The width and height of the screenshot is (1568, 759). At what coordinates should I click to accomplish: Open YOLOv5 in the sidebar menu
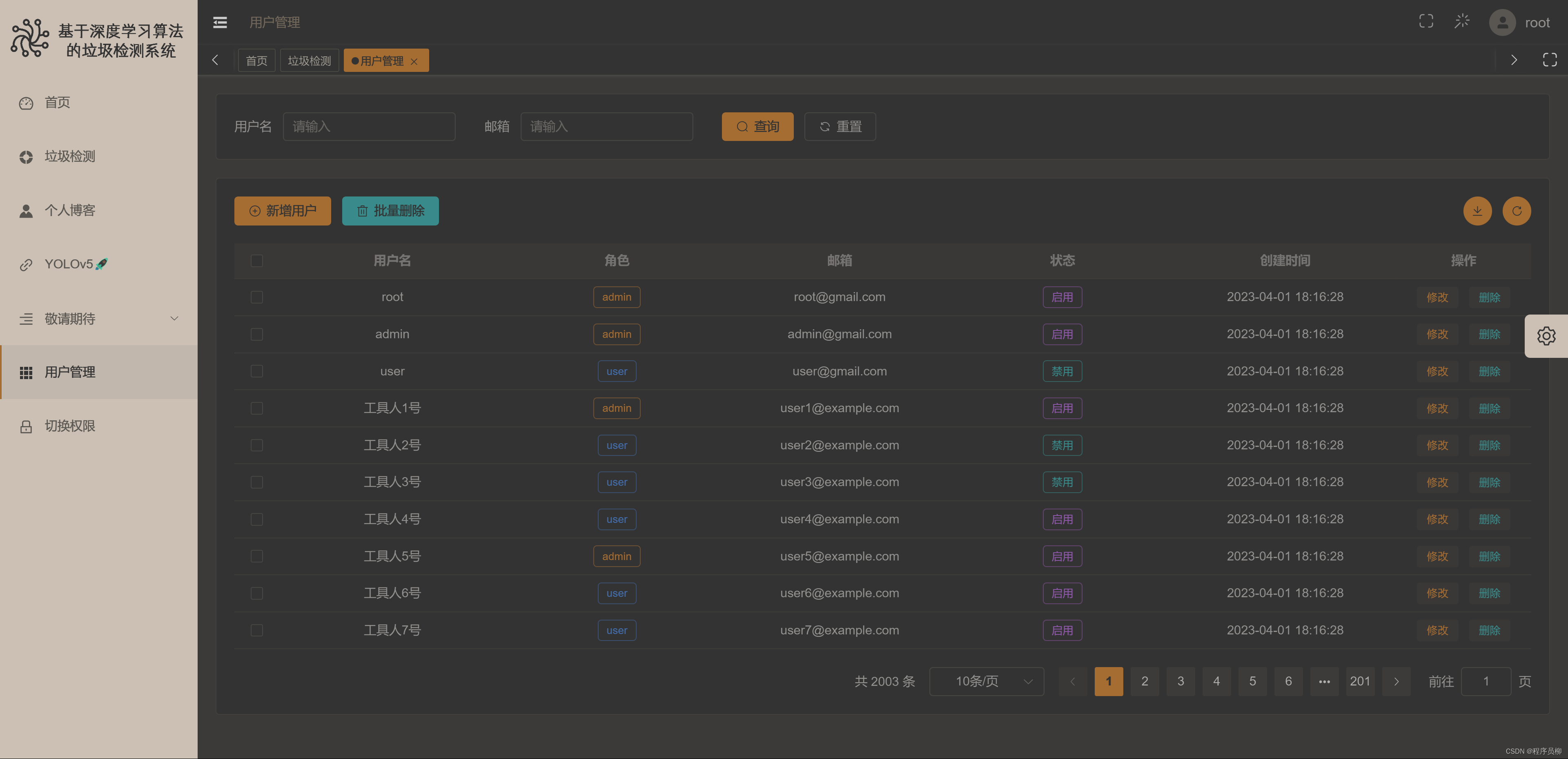click(x=98, y=264)
